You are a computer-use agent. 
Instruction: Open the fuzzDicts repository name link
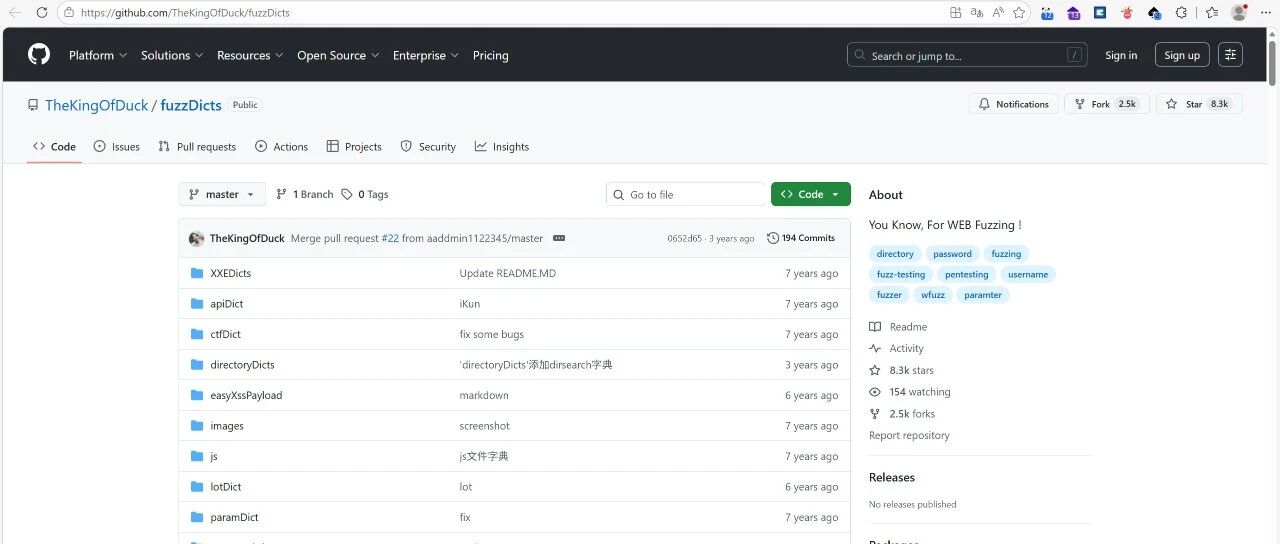coord(192,105)
